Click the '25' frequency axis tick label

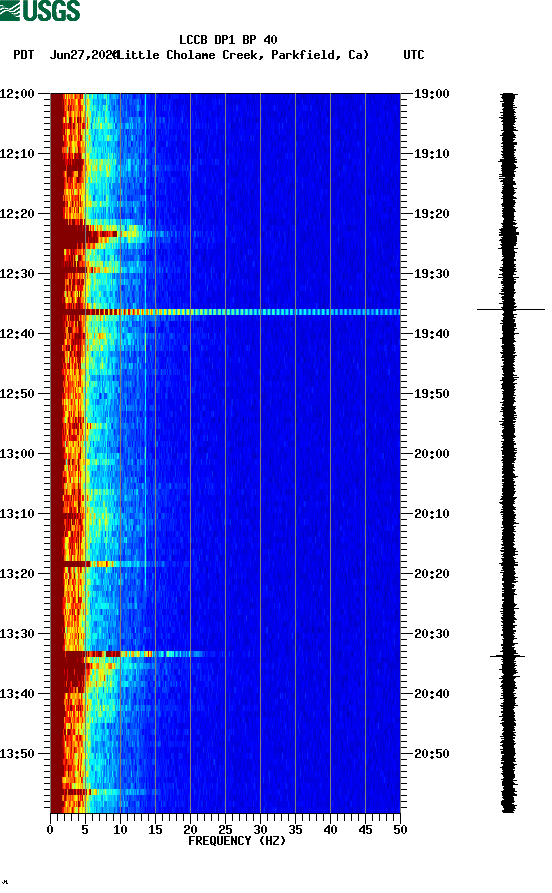pyautogui.click(x=225, y=830)
